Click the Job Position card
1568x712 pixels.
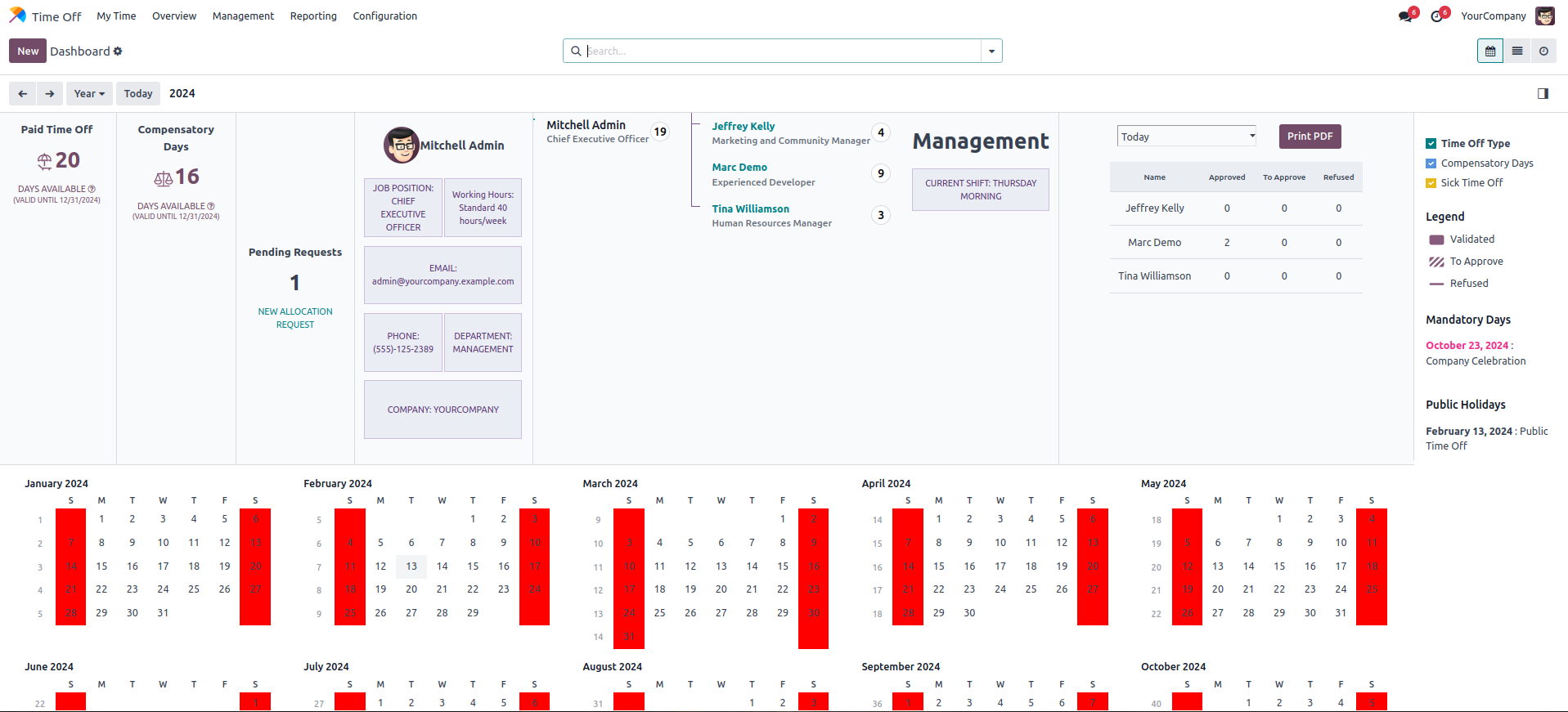click(403, 208)
